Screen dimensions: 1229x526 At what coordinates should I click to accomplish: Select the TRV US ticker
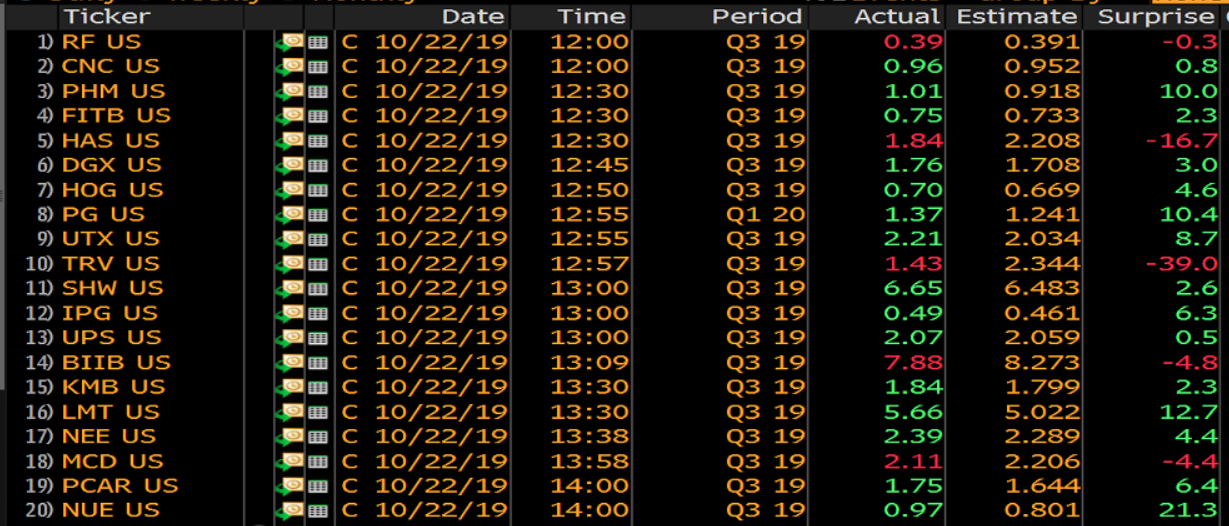coord(110,264)
